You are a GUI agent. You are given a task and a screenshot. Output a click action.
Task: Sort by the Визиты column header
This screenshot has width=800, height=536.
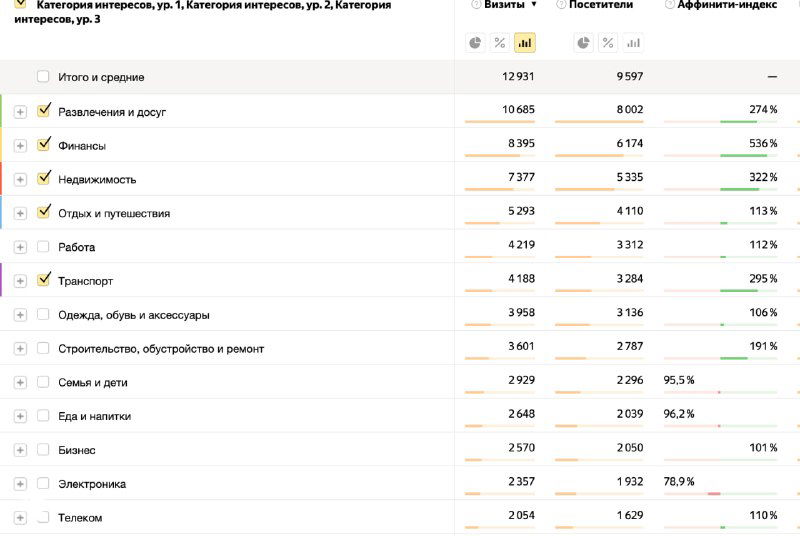click(505, 5)
